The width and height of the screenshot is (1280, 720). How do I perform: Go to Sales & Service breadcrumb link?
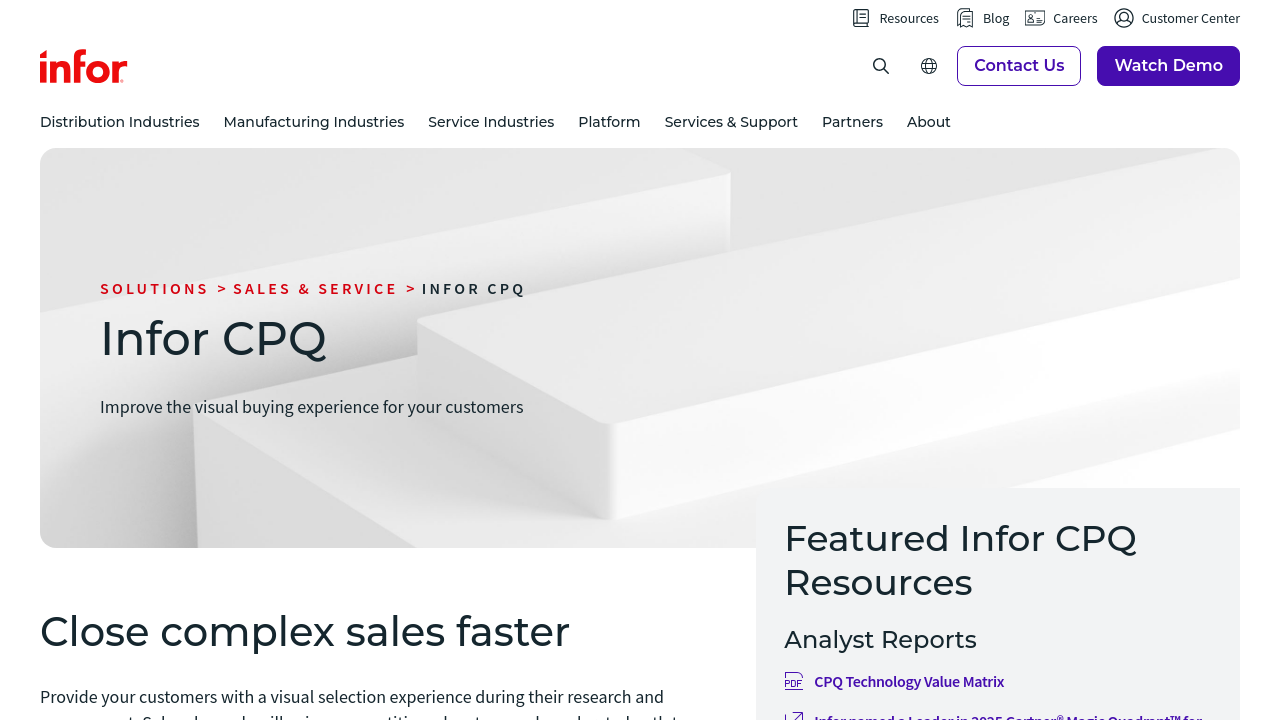click(315, 289)
